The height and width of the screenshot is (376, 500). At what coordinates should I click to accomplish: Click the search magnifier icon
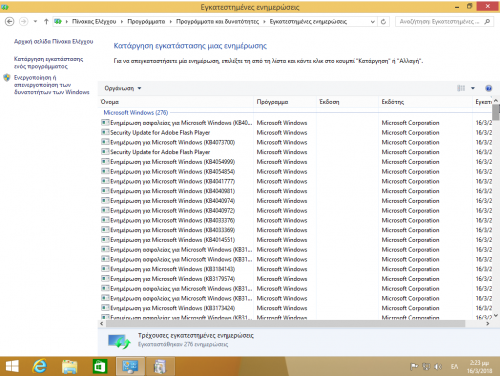pyautogui.click(x=487, y=22)
